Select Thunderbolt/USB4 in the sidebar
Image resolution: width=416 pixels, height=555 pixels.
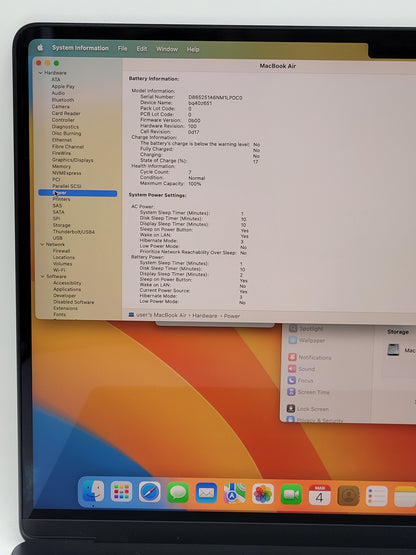point(74,231)
